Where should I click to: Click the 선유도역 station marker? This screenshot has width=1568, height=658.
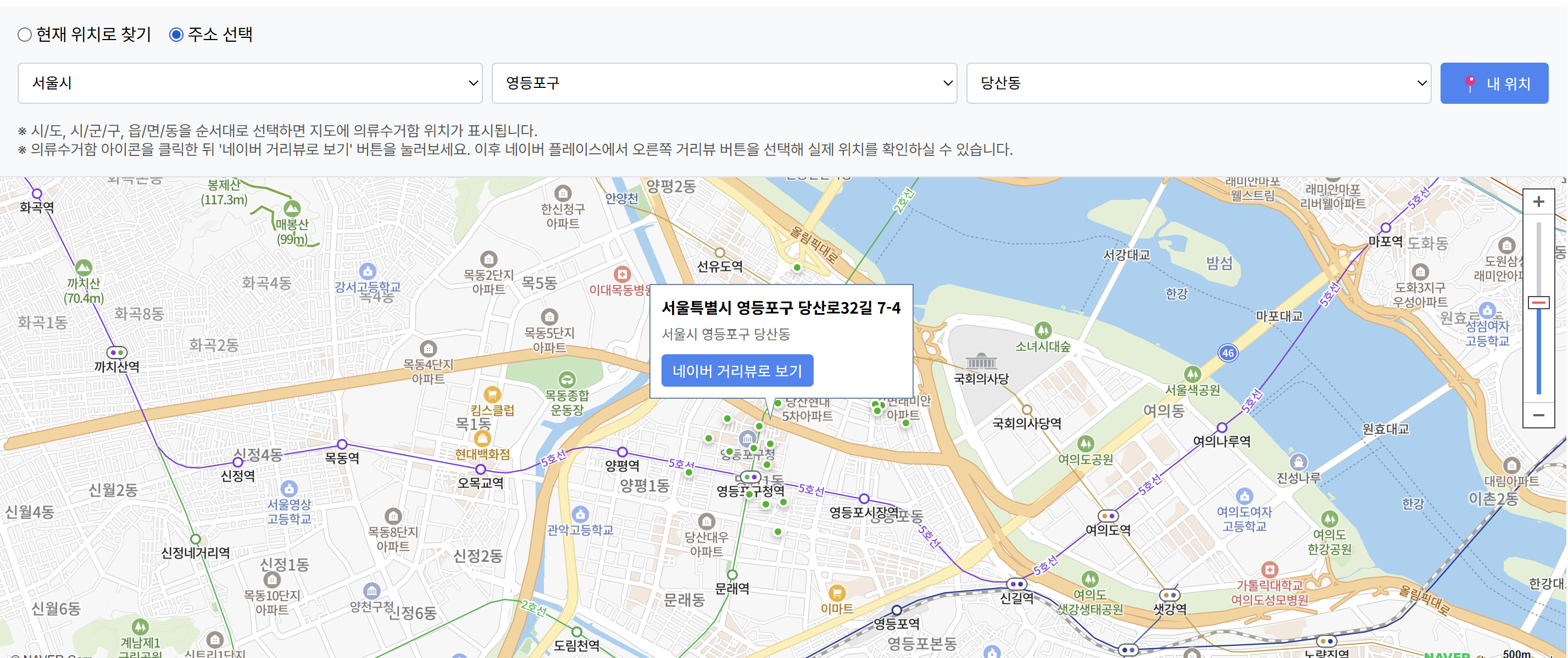(x=720, y=253)
